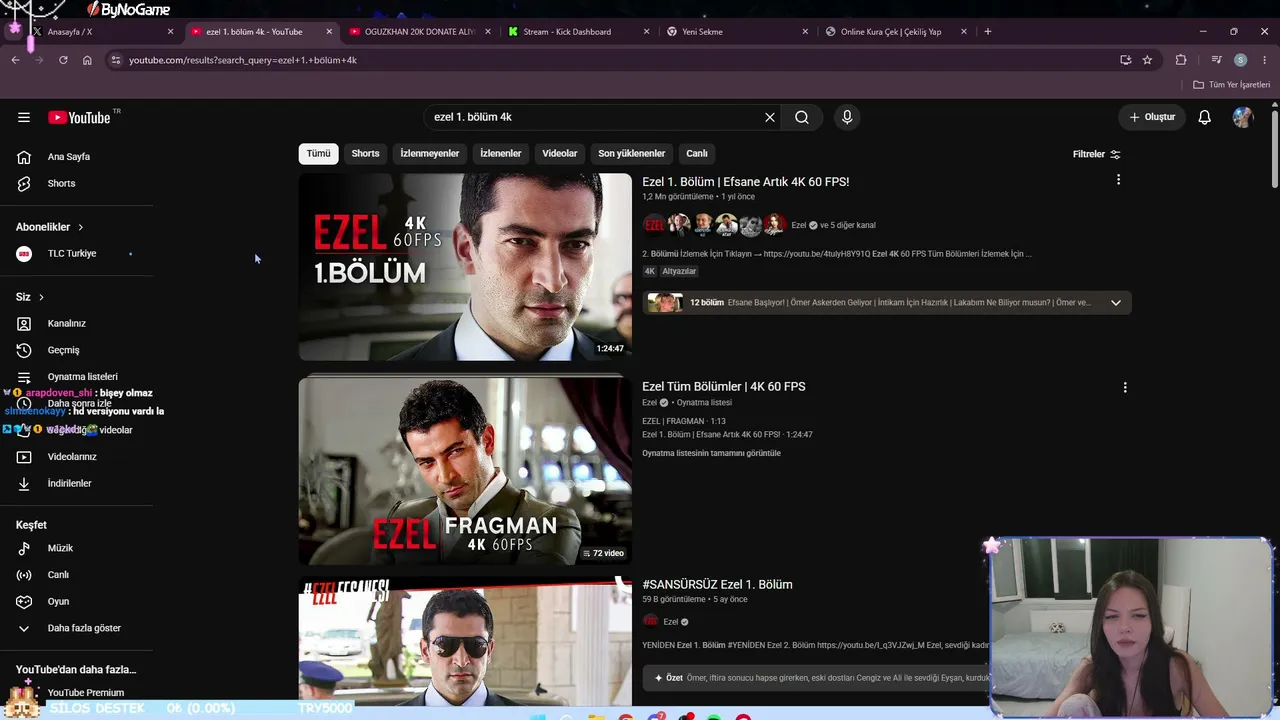Open title Ezel 1. Bölüm | Efsane Artık 4K
The height and width of the screenshot is (720, 1280).
[x=746, y=182]
